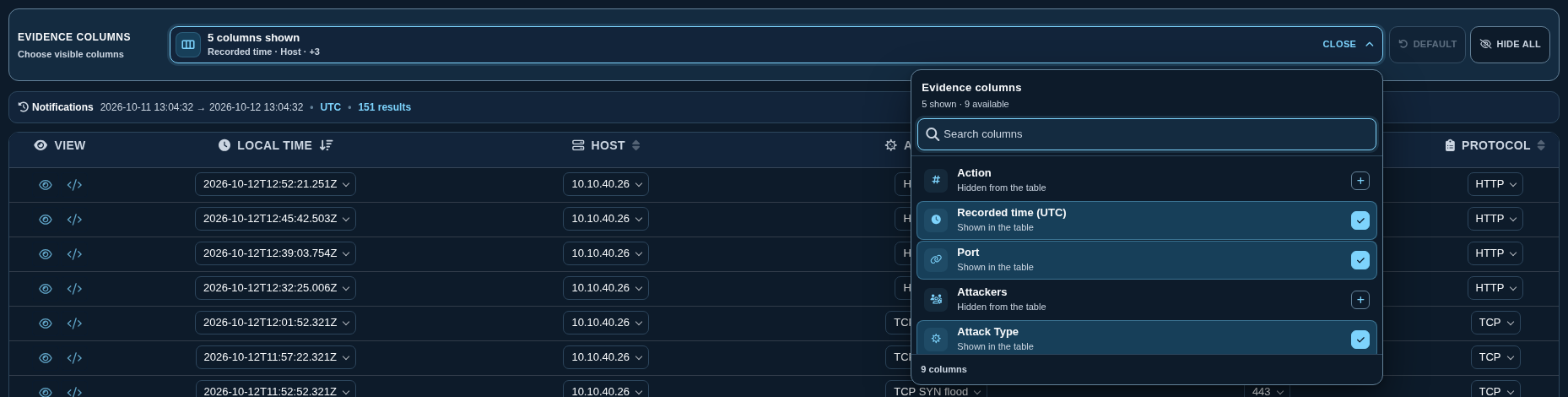The height and width of the screenshot is (397, 1568).
Task: Open TCP protocol dropdown in 11:57:22 row
Action: click(x=1495, y=357)
